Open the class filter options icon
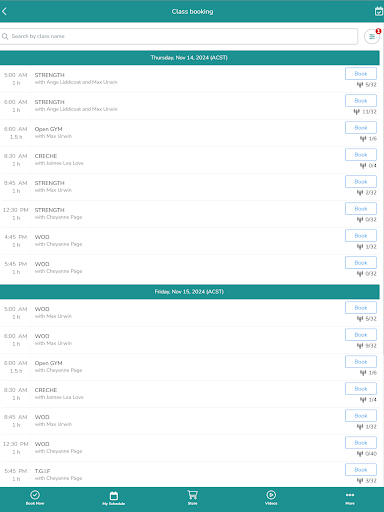 click(372, 37)
